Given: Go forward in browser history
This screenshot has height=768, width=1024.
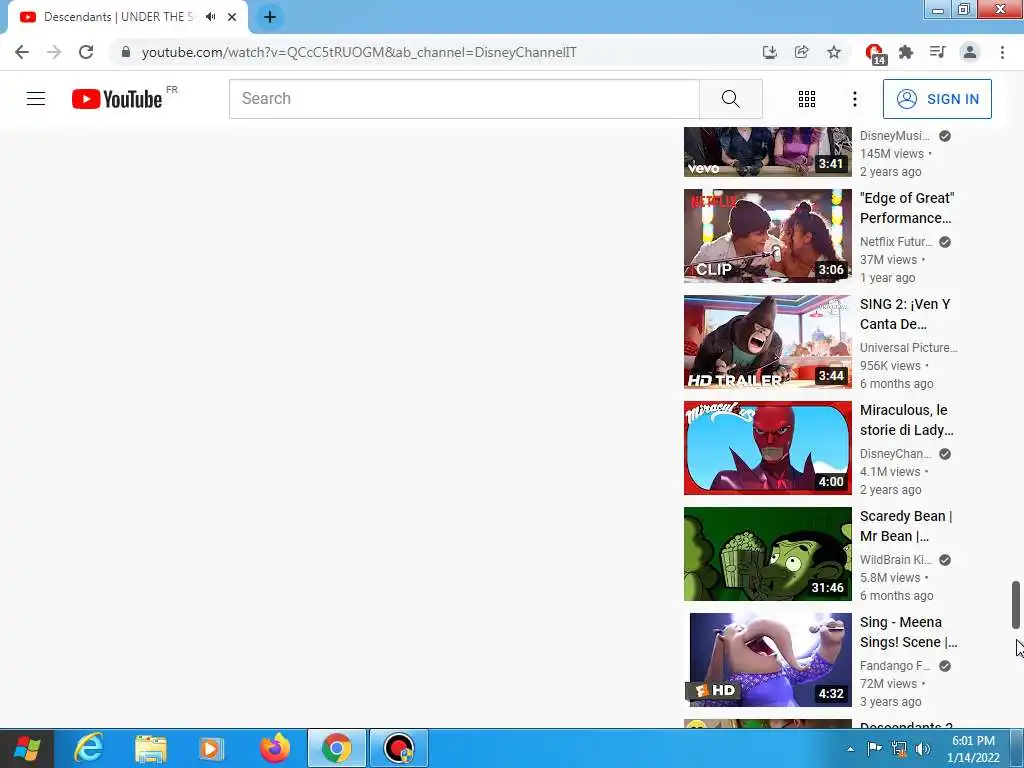Looking at the screenshot, I should [x=54, y=52].
